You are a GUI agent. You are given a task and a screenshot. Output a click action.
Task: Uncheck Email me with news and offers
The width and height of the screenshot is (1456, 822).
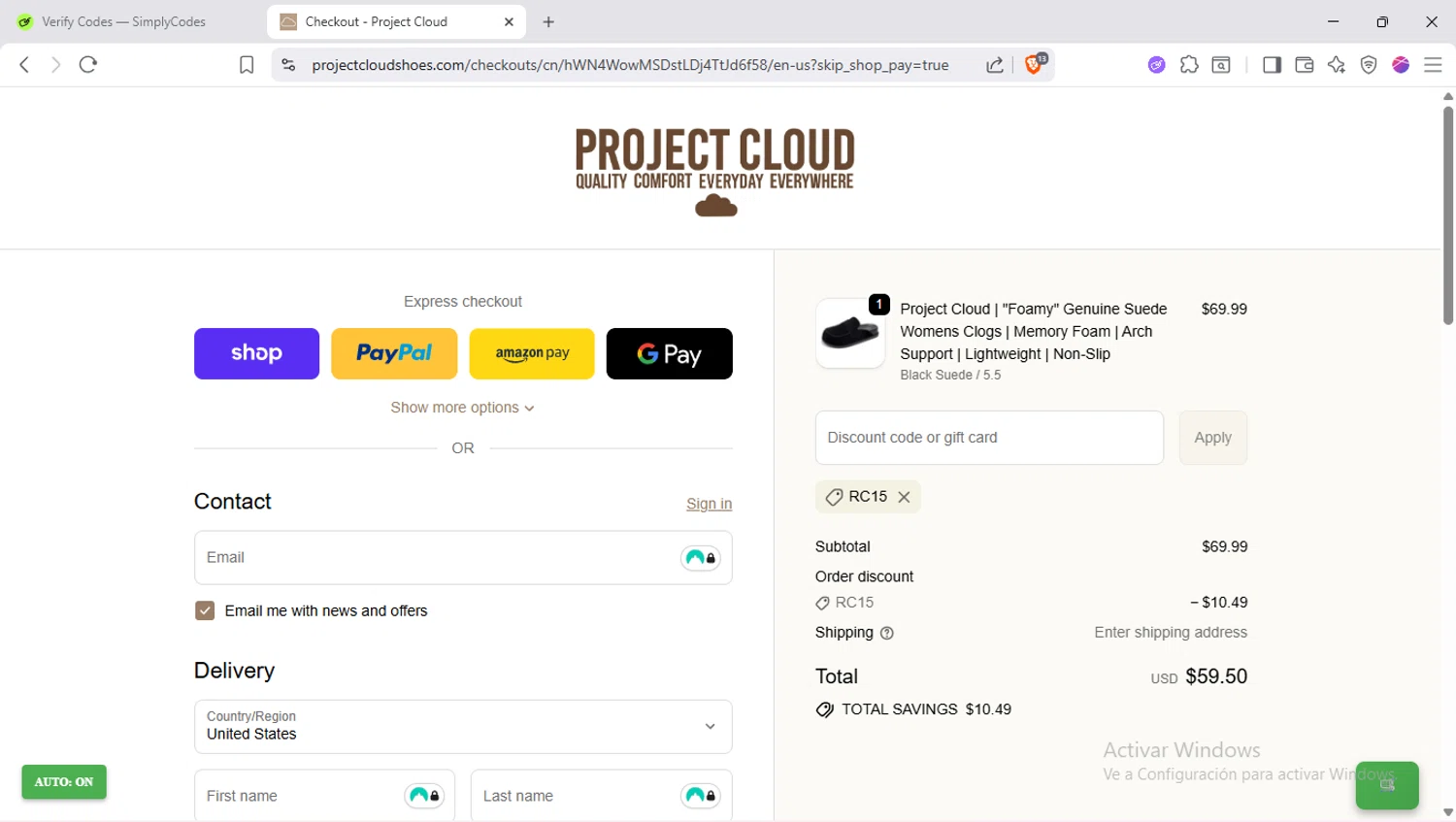(205, 610)
